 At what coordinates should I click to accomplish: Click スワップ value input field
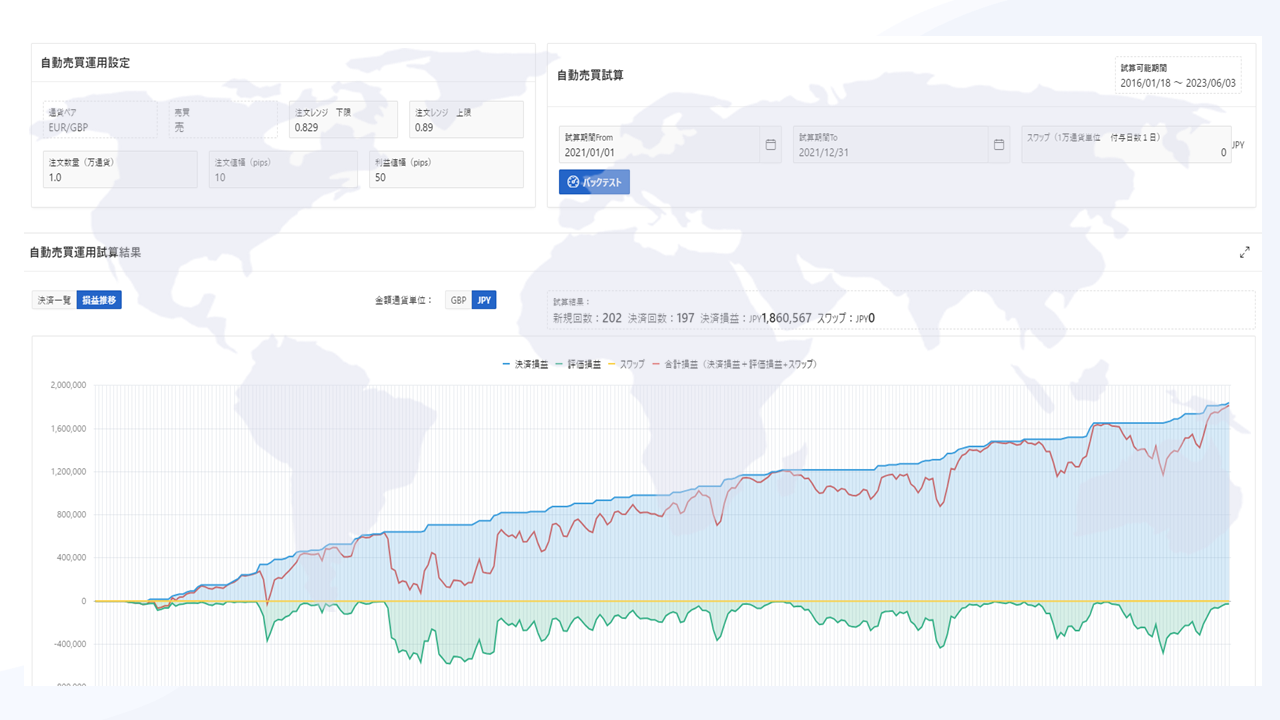coord(1126,145)
